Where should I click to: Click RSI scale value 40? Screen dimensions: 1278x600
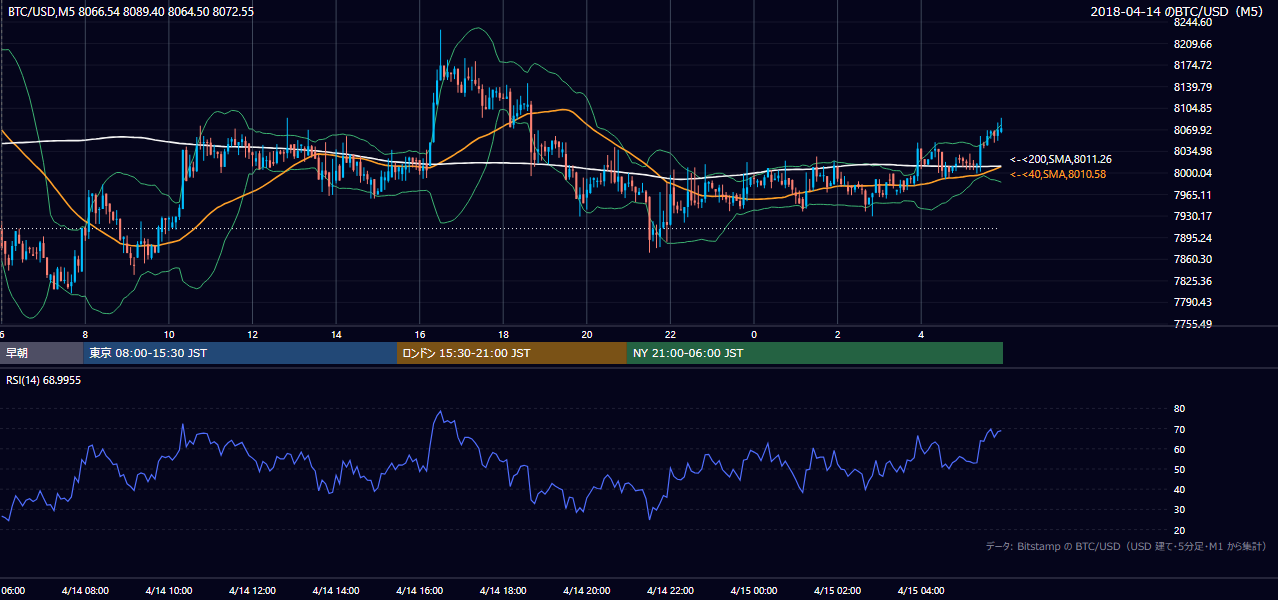tap(1179, 489)
